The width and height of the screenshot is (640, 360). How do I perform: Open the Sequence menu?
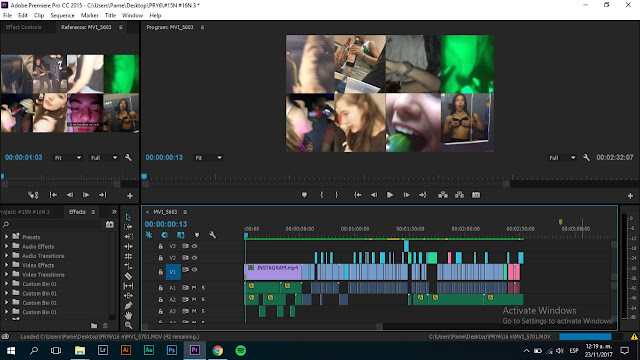62,15
